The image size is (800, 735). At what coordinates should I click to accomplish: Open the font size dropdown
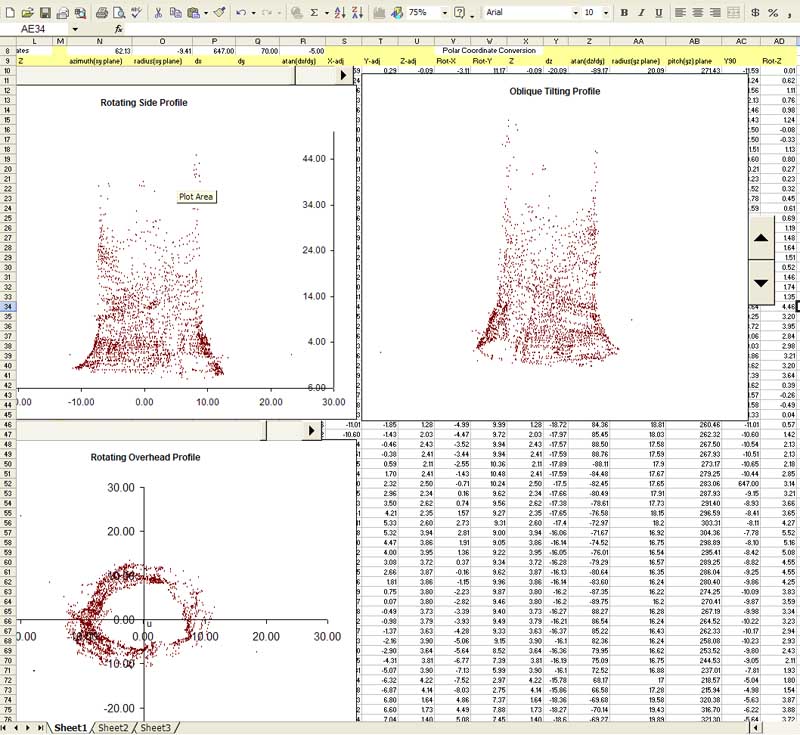(606, 13)
